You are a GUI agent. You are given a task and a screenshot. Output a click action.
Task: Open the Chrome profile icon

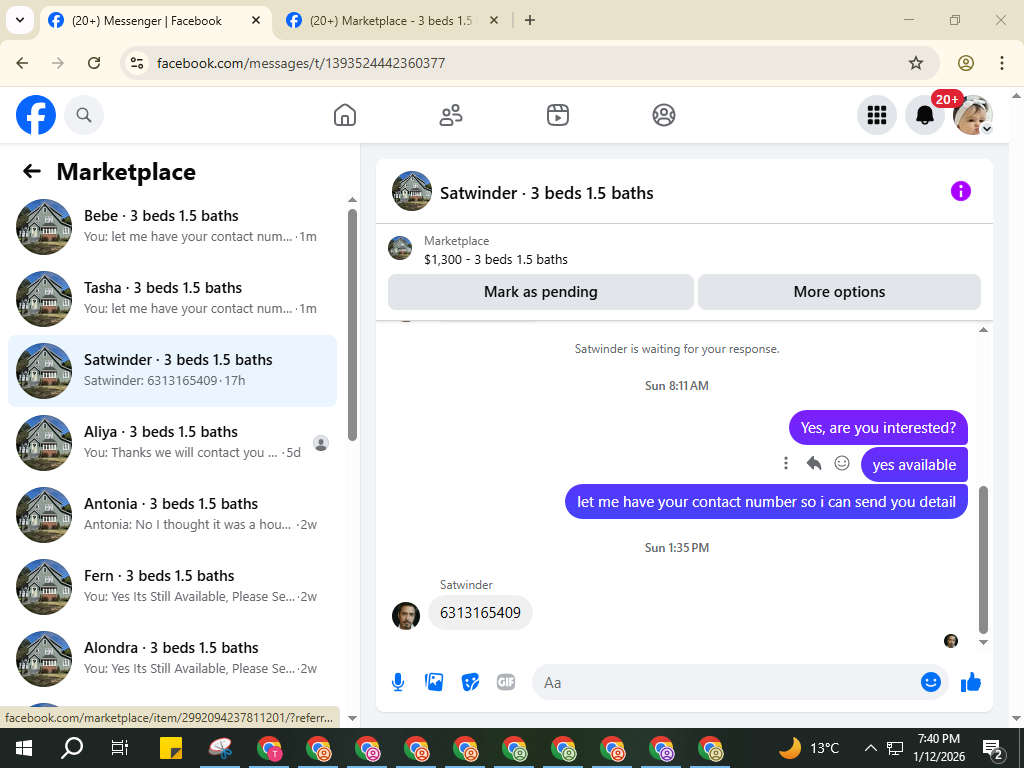966,63
